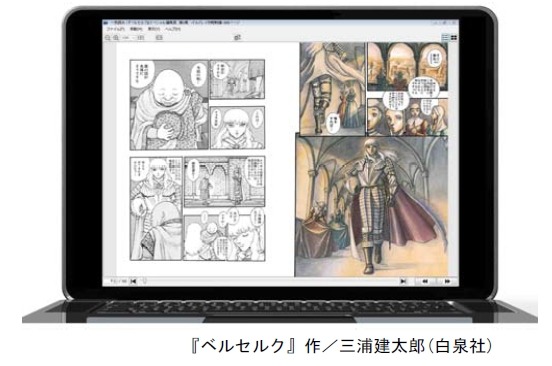Open the ヘルプ (Help) menu

click(173, 30)
